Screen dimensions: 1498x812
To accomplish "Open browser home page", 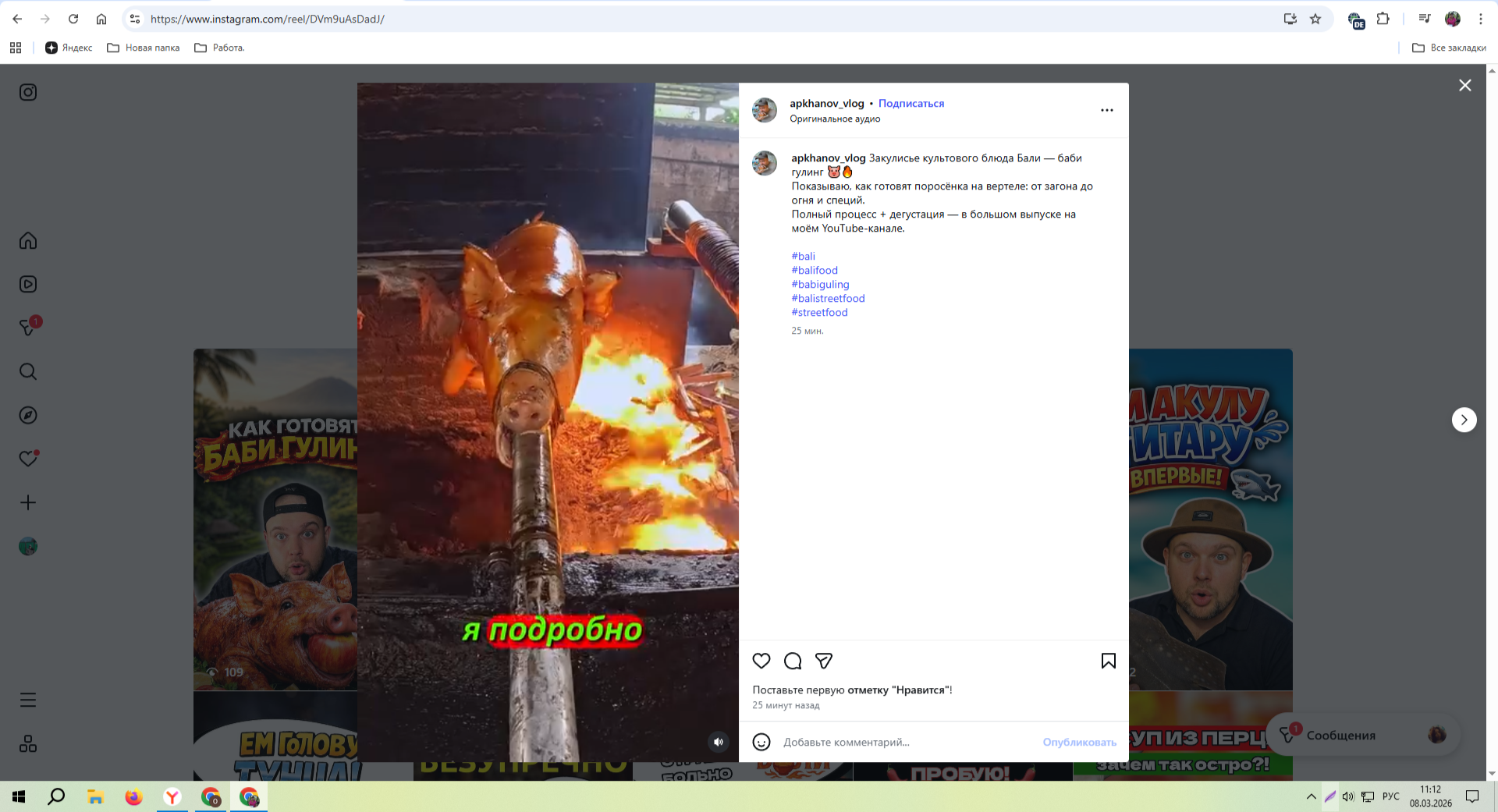I will point(101,19).
